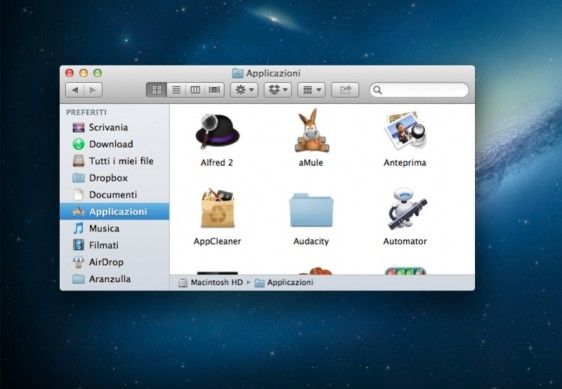Select the aMule application icon
The height and width of the screenshot is (389, 562).
(311, 131)
